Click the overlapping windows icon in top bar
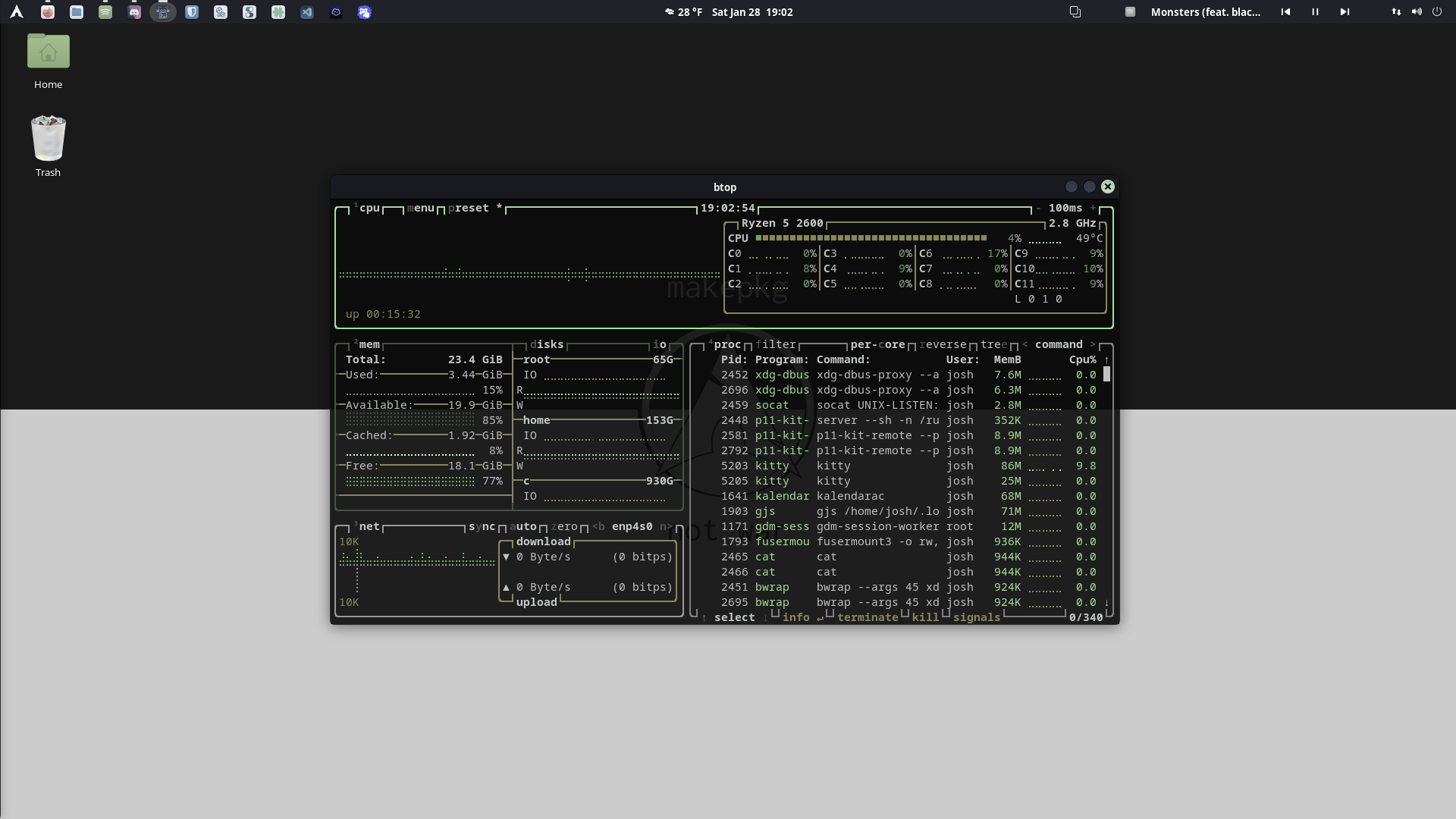The image size is (1456, 819). point(1075,12)
